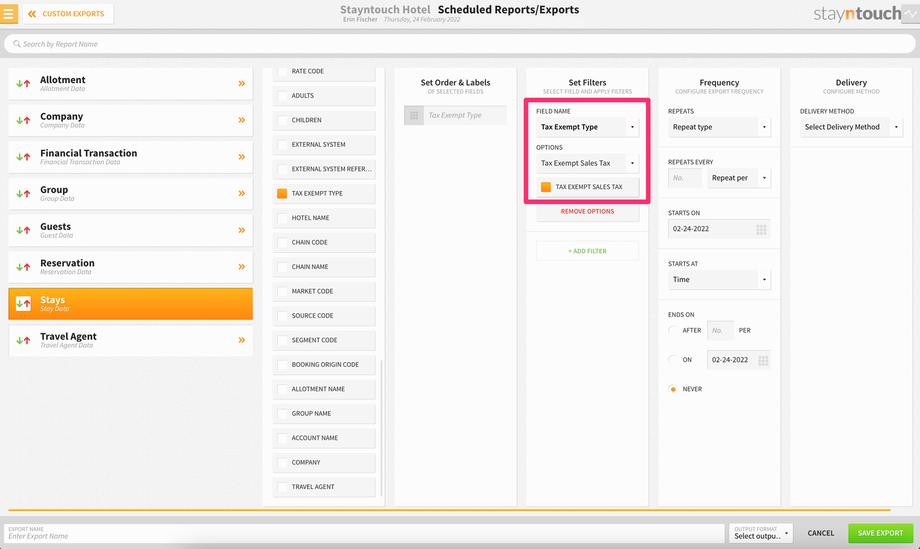Select the Travel Agent data category
Viewport: 920px width, 549px height.
coord(131,340)
